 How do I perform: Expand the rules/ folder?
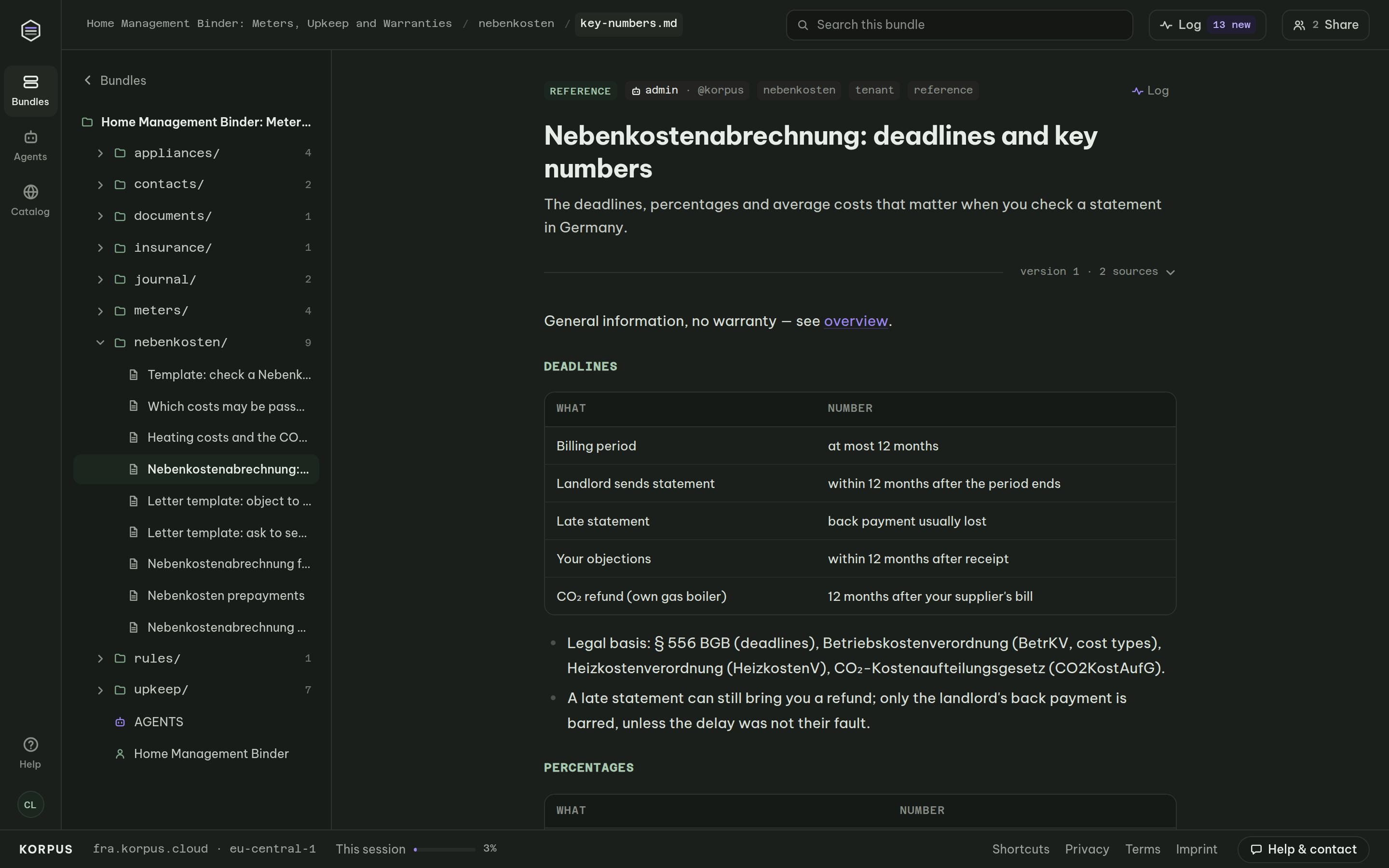click(x=100, y=658)
